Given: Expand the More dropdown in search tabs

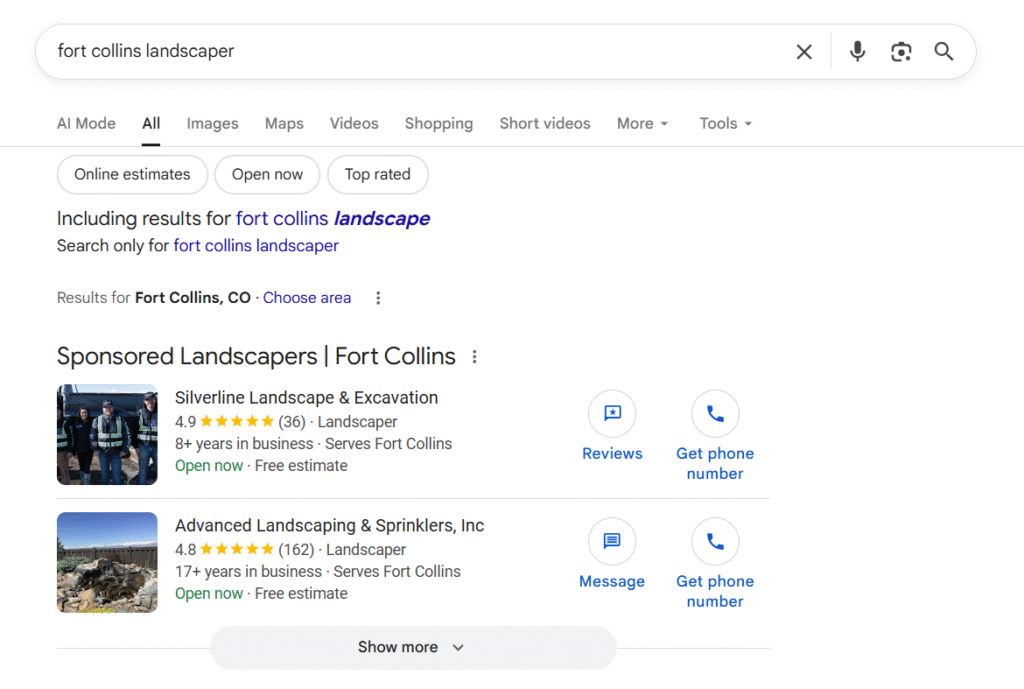Looking at the screenshot, I should point(642,124).
